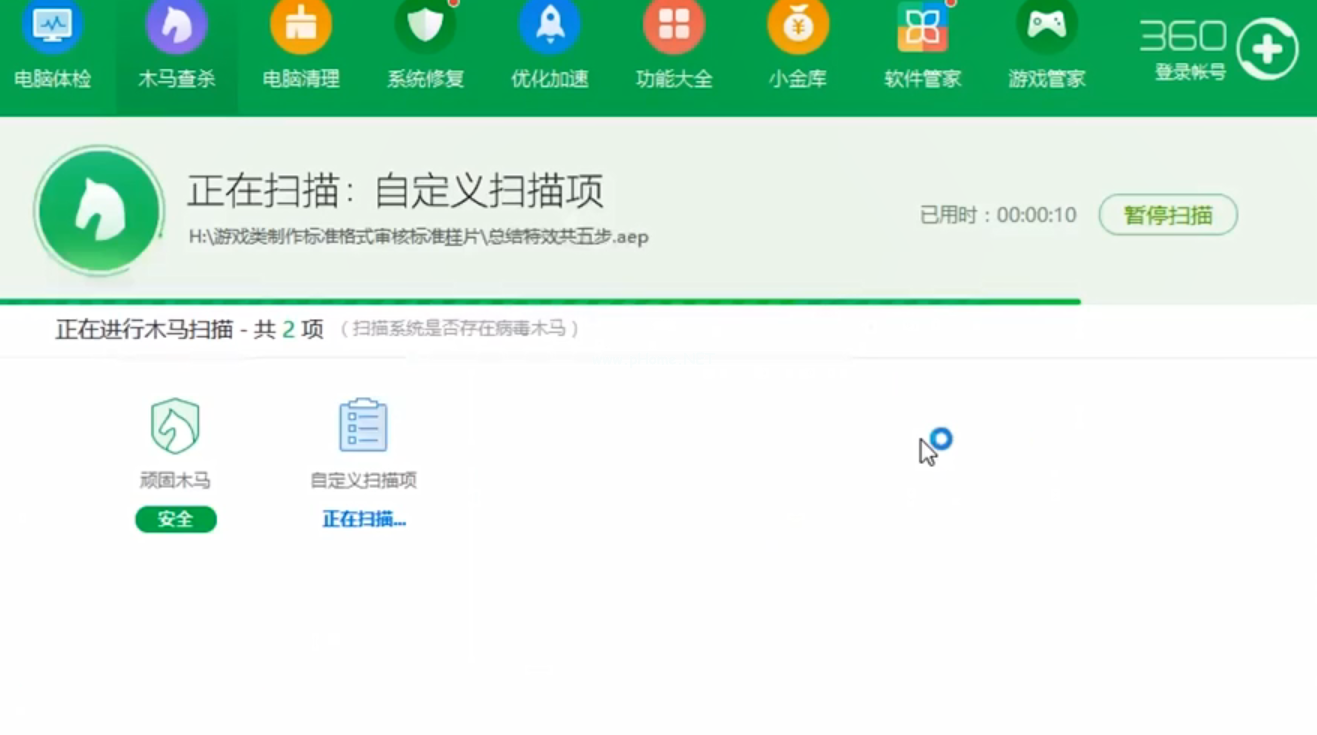The width and height of the screenshot is (1317, 735).
Task: Click the green scan progress bar
Action: 540,300
